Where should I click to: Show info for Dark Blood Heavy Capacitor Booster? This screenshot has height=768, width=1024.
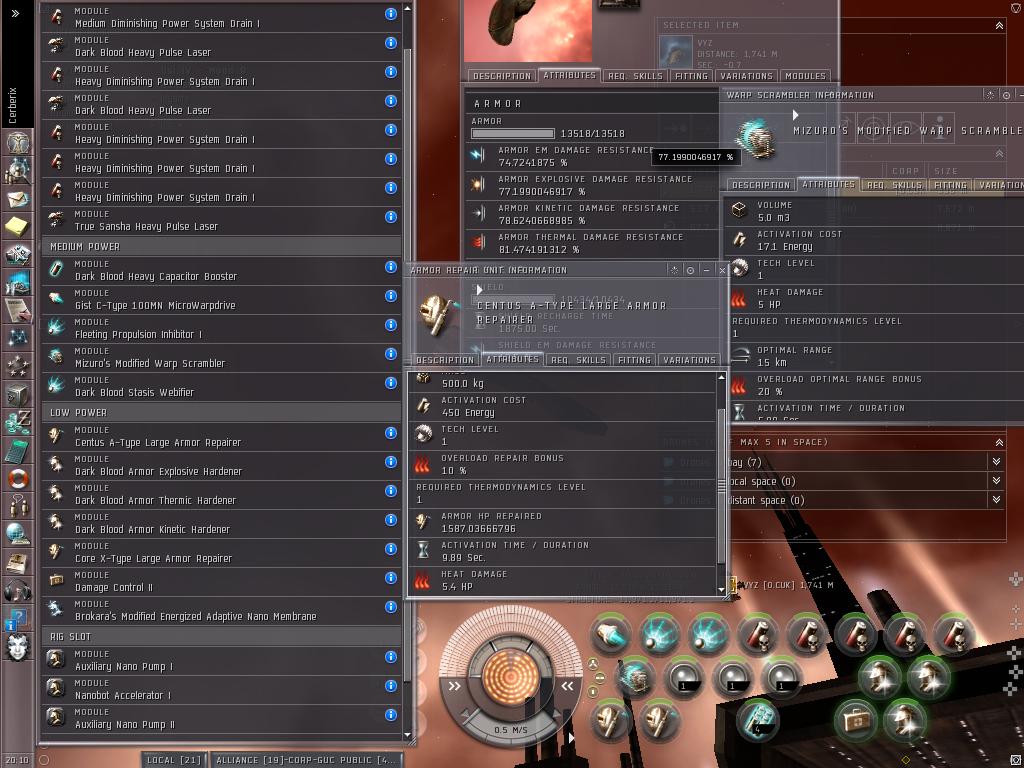click(x=391, y=266)
